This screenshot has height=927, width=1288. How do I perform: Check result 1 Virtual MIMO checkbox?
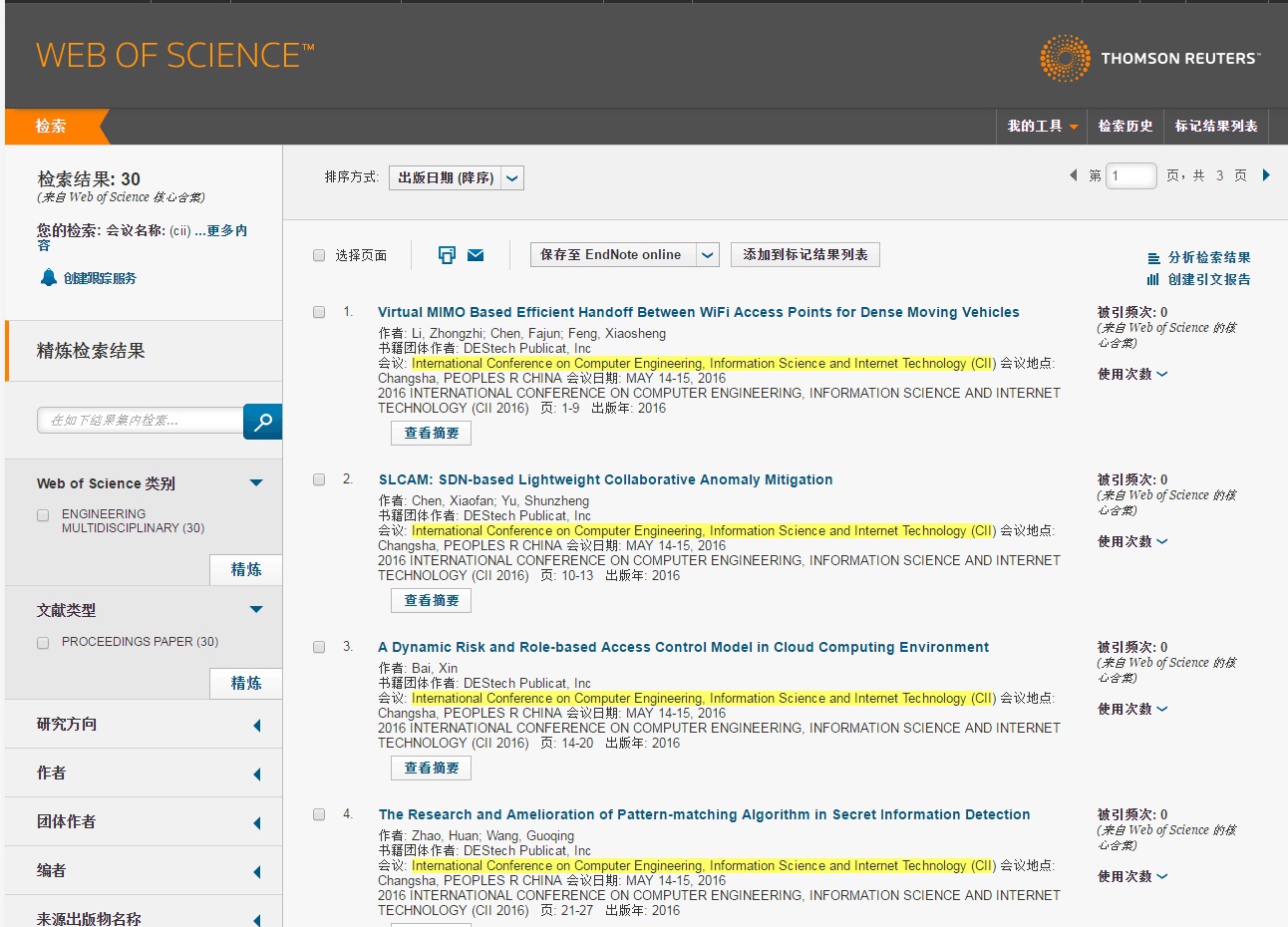319,312
